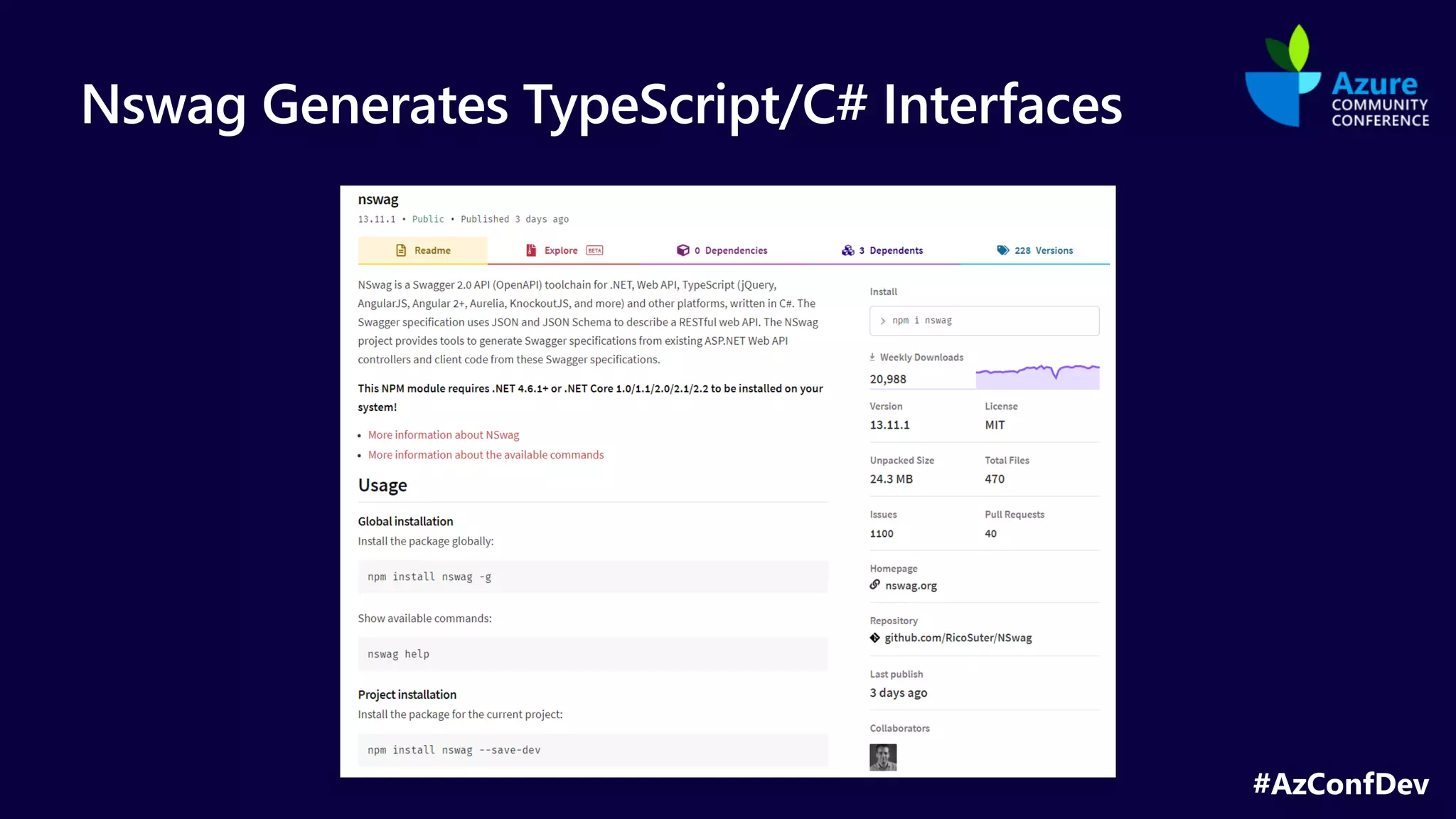Click the version value 13.11.1 in sidebar
The width and height of the screenshot is (1456, 819).
889,424
